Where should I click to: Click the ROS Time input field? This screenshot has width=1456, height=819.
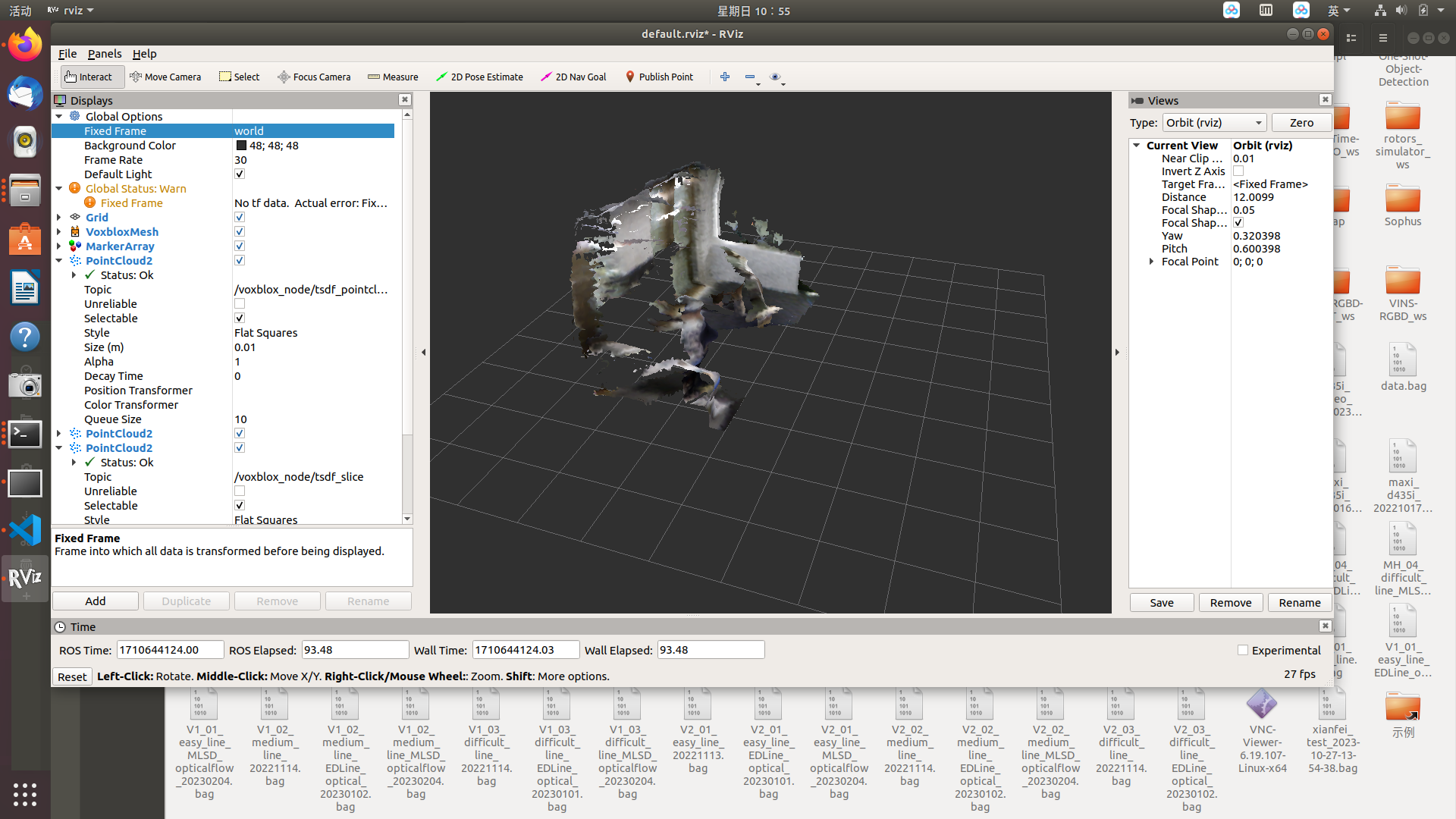click(170, 649)
